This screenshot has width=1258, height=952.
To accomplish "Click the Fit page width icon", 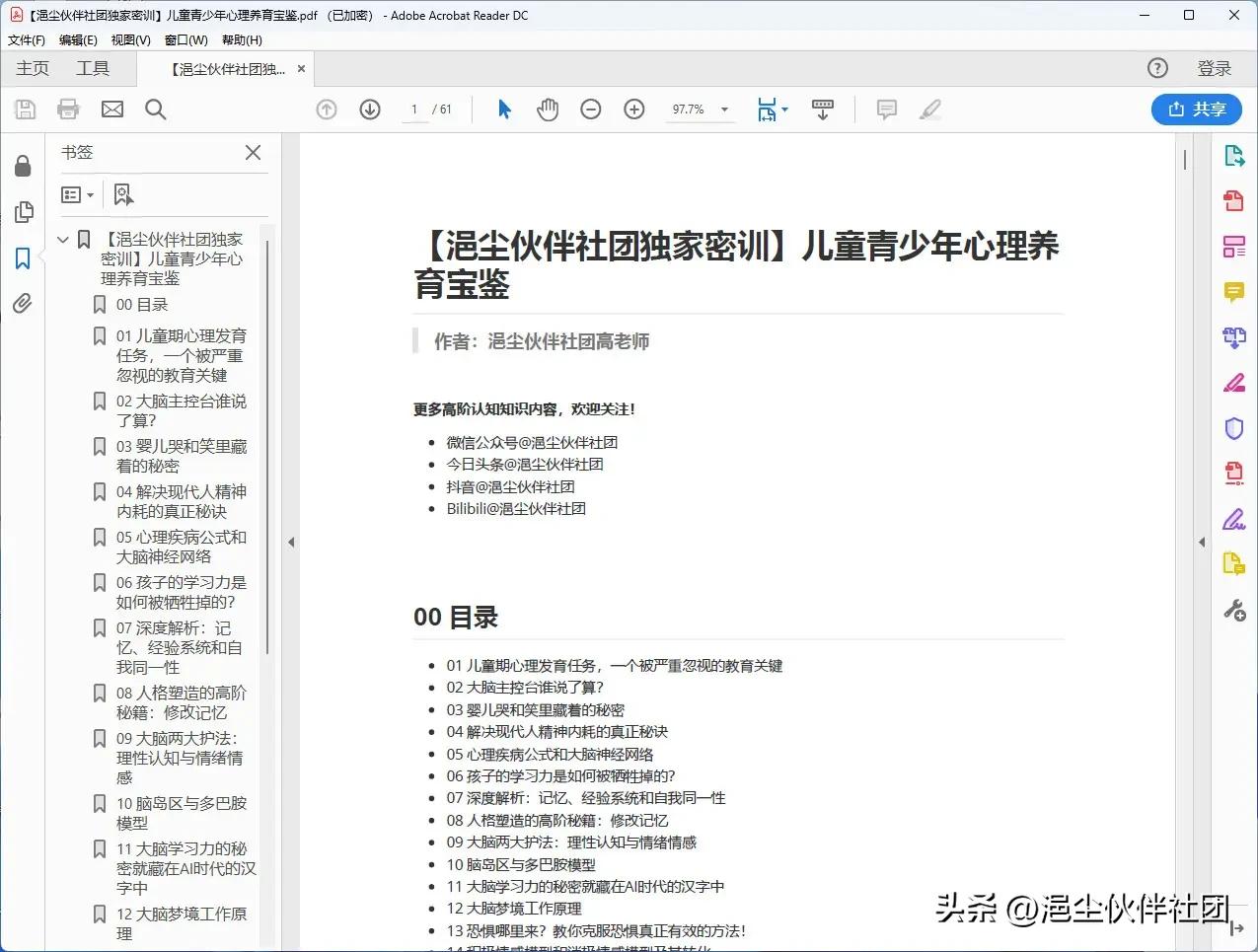I will (x=768, y=110).
